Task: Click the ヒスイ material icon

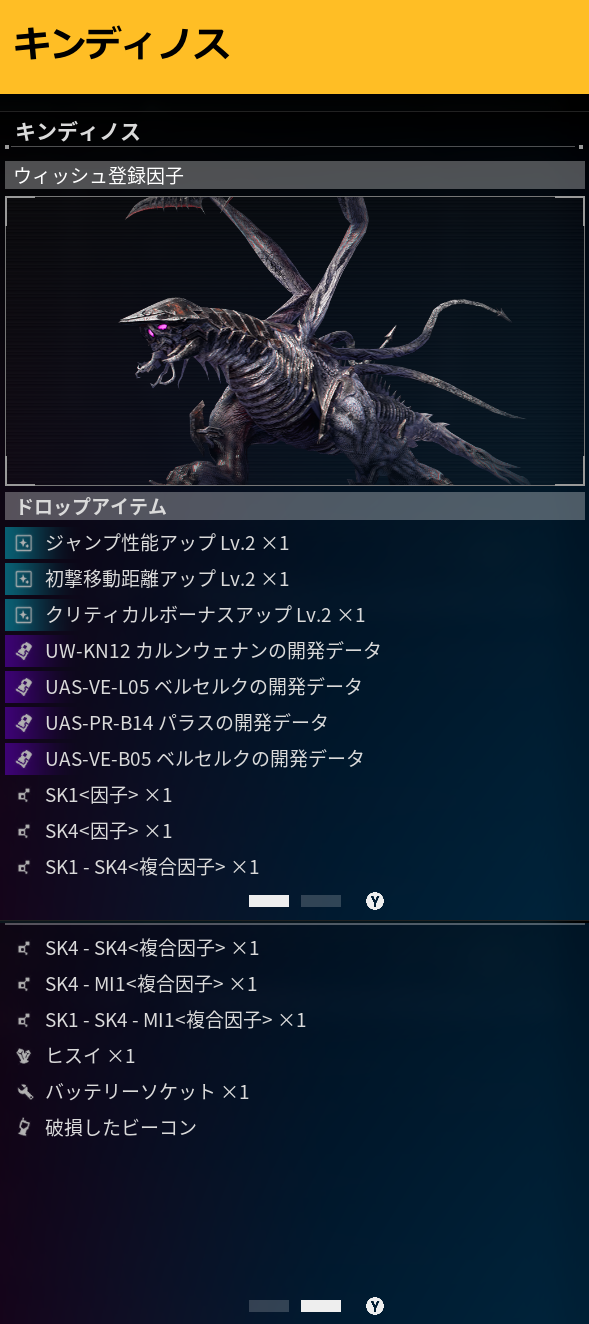Action: coord(24,1056)
